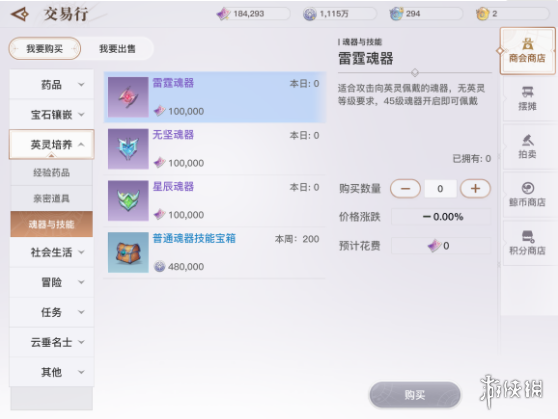558x419 pixels.
Task: Select the 普通魂器技能宝箱 chest icon
Action: pyautogui.click(x=128, y=252)
